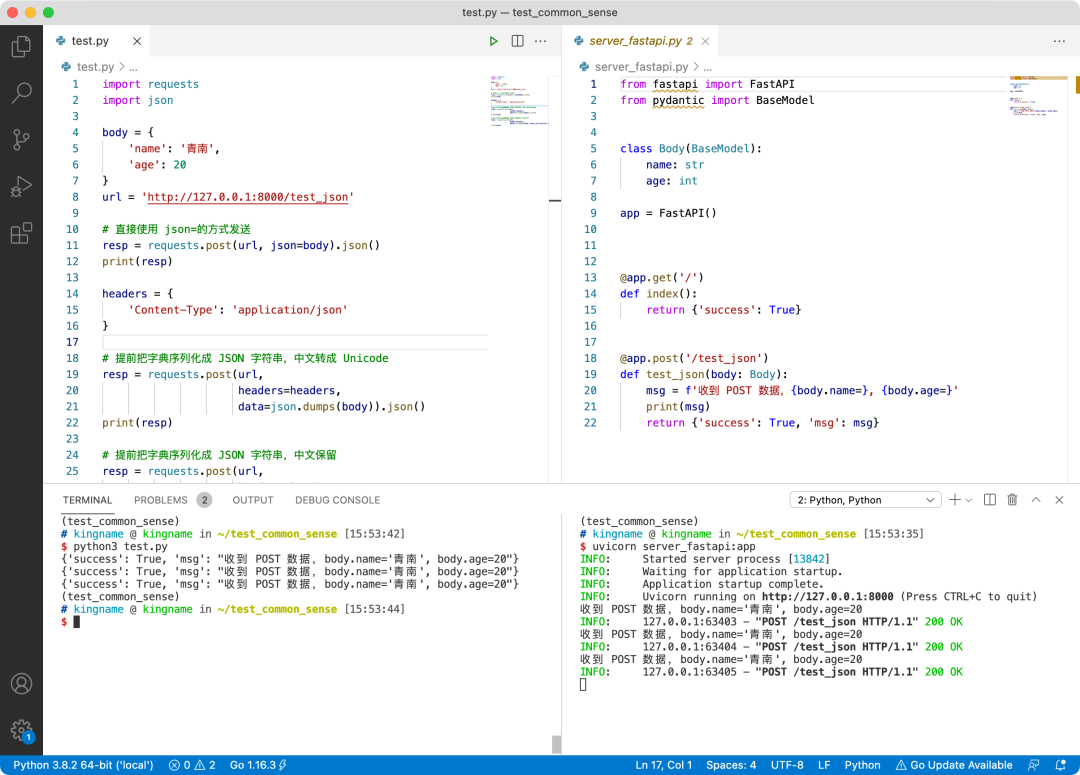Close the terminal panel
Image resolution: width=1080 pixels, height=775 pixels.
pyautogui.click(x=1059, y=499)
